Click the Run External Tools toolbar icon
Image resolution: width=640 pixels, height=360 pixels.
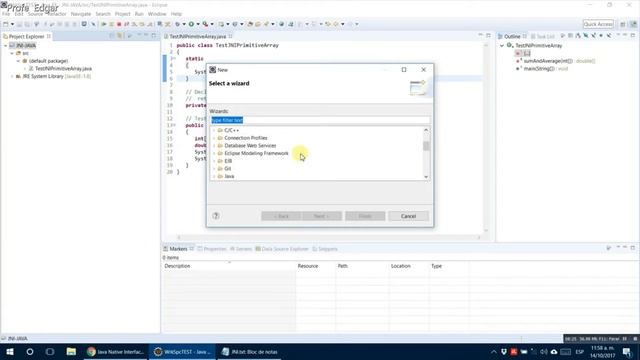click(x=205, y=24)
